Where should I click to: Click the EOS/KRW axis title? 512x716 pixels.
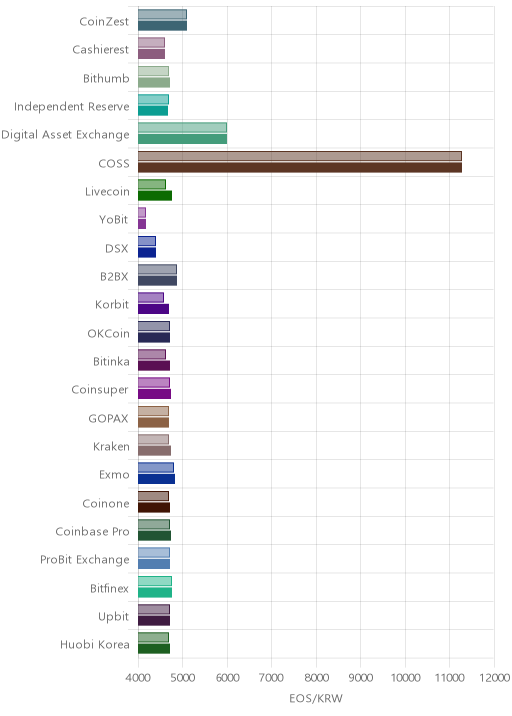pos(316,698)
